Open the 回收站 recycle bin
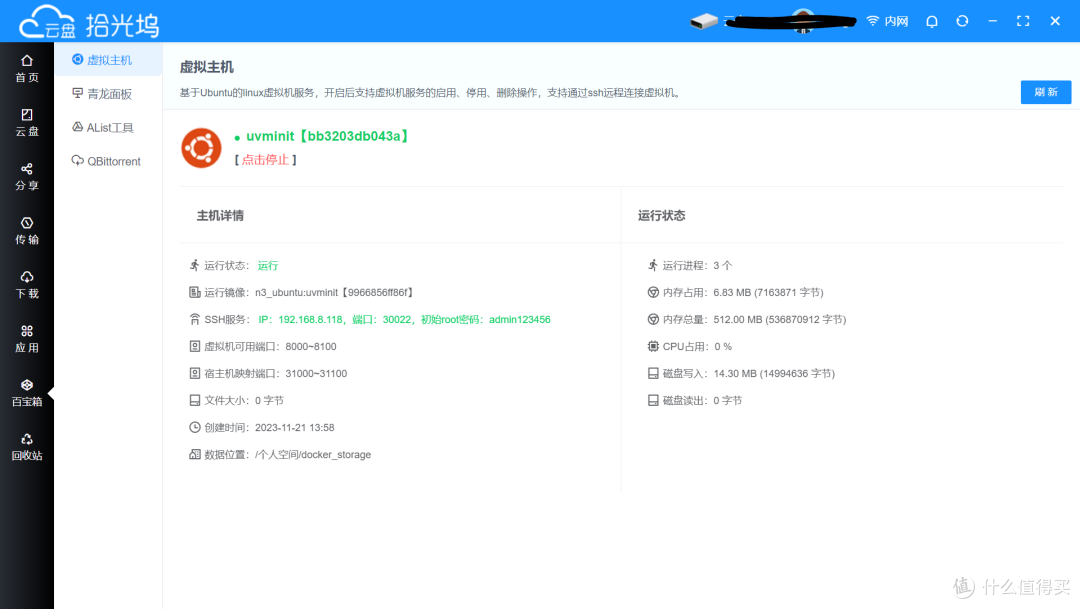 [x=27, y=446]
